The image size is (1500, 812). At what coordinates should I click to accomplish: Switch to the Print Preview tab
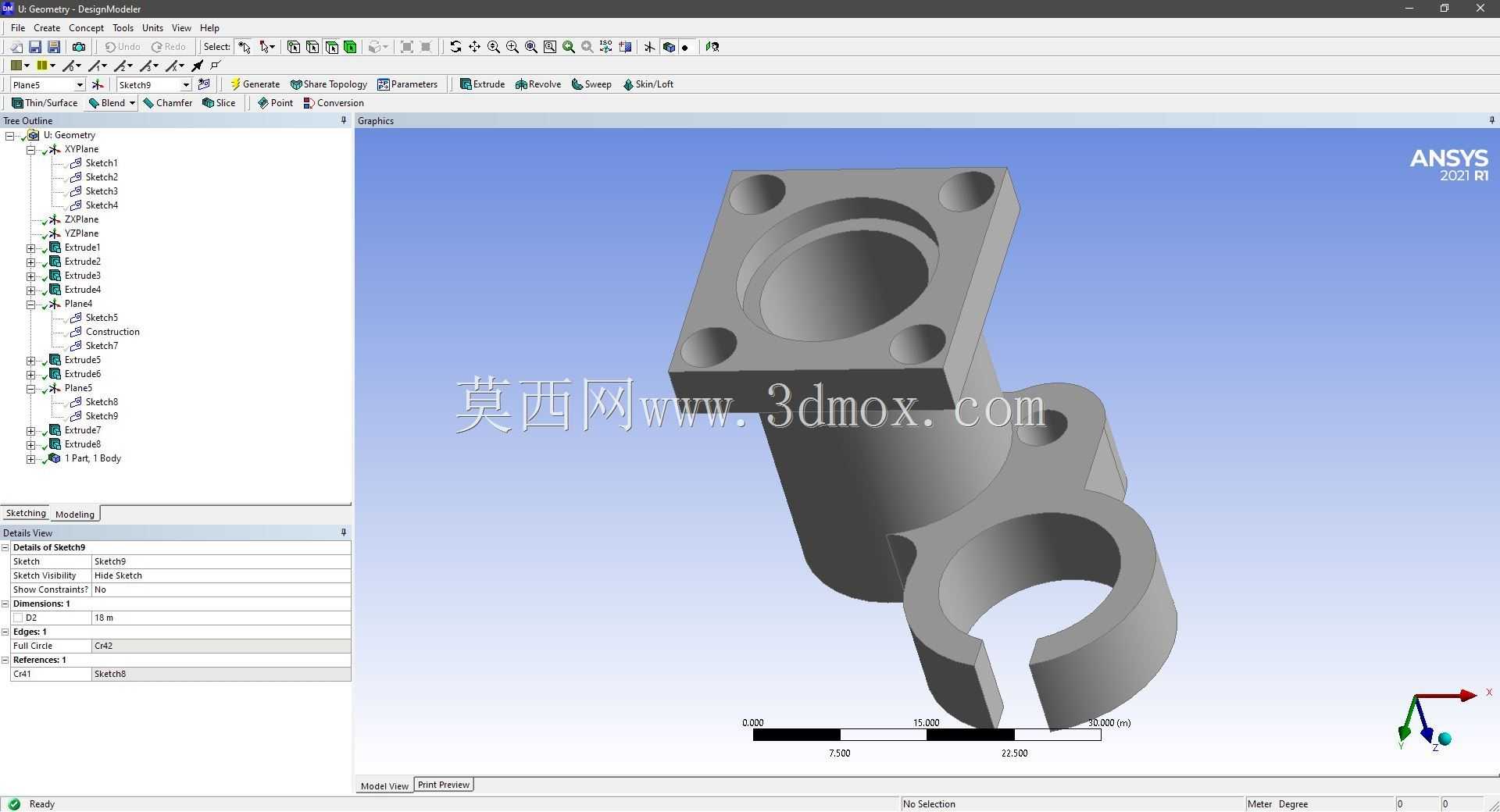pyautogui.click(x=444, y=785)
